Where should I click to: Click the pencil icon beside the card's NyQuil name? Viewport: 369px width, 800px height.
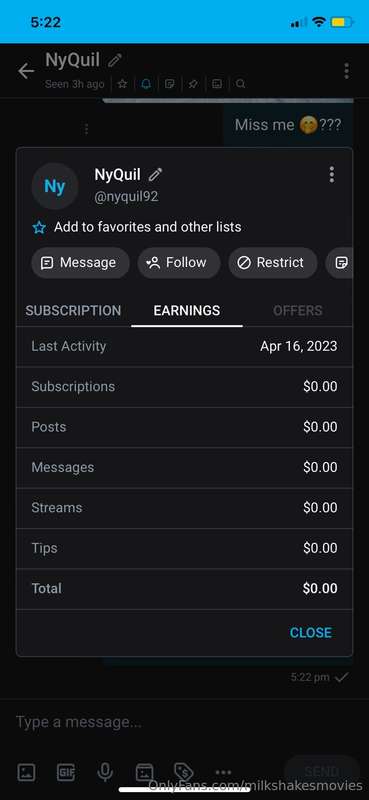coord(155,174)
